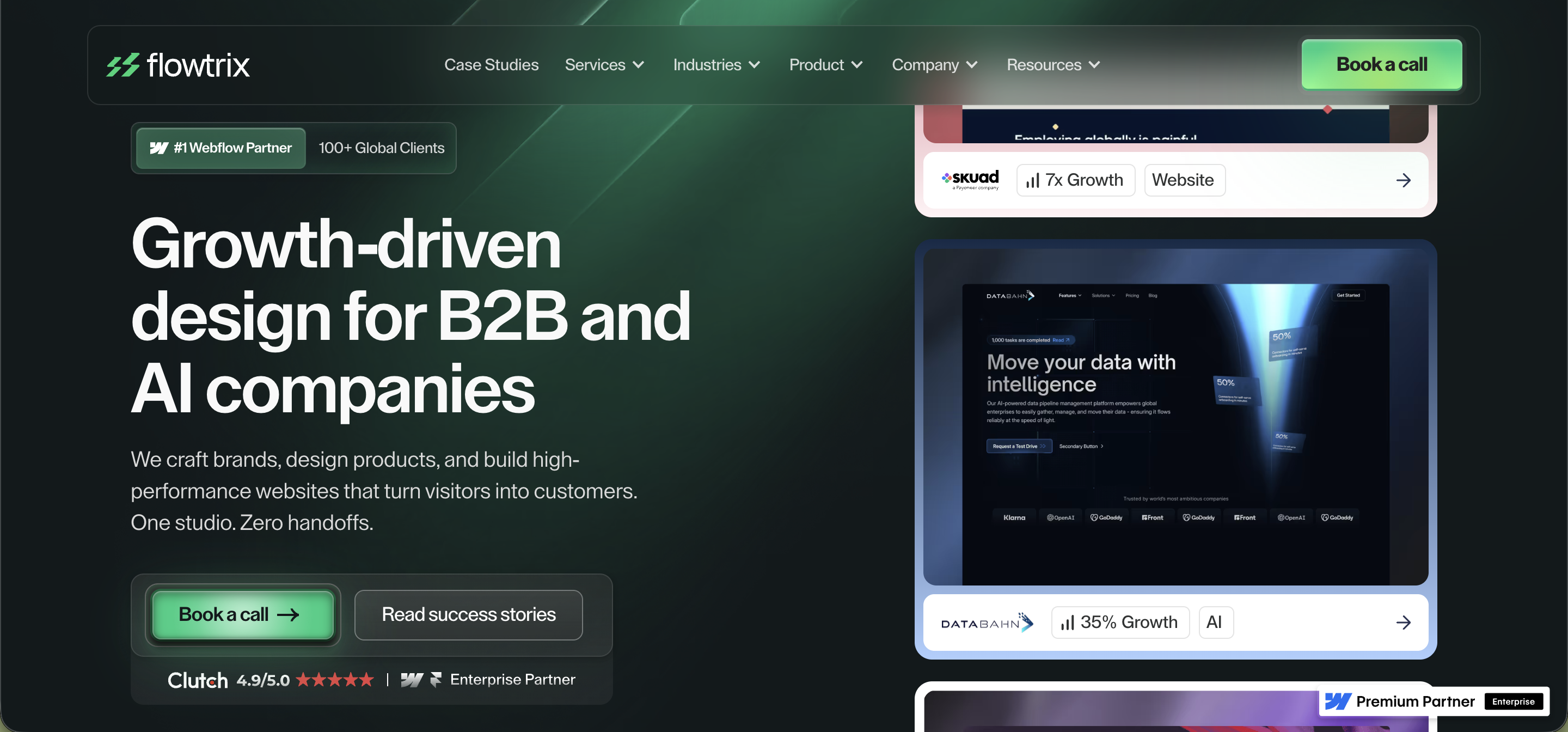The height and width of the screenshot is (732, 1568).
Task: Click the 7x Growth tag
Action: click(1076, 180)
